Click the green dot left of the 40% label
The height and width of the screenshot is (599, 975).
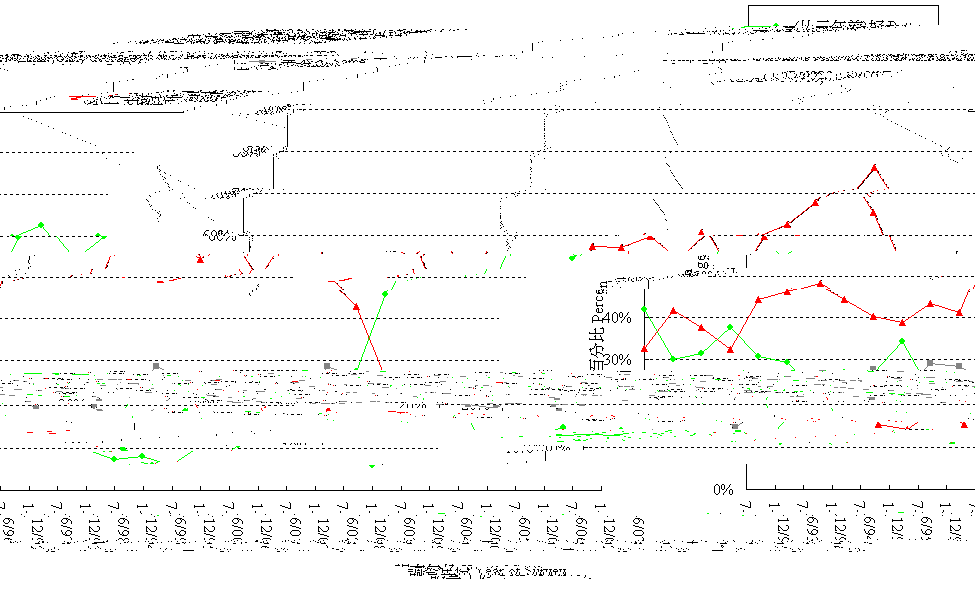tap(644, 310)
